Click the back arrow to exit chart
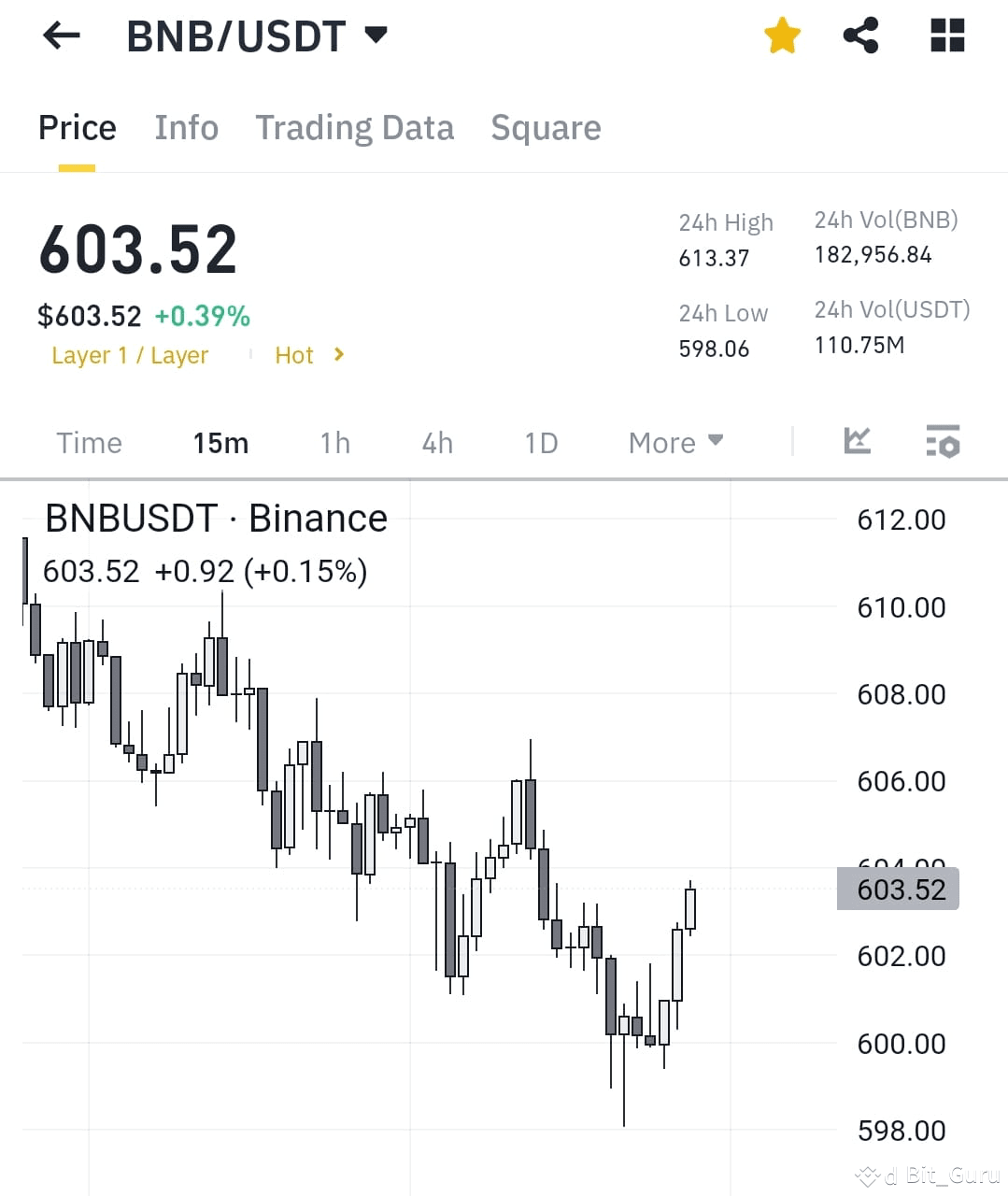The width and height of the screenshot is (1008, 1196). (x=60, y=36)
